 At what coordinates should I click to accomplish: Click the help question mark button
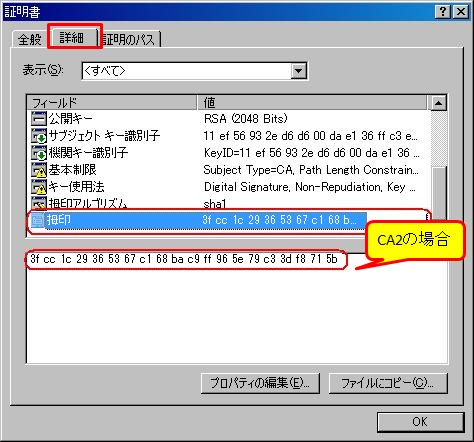(443, 12)
